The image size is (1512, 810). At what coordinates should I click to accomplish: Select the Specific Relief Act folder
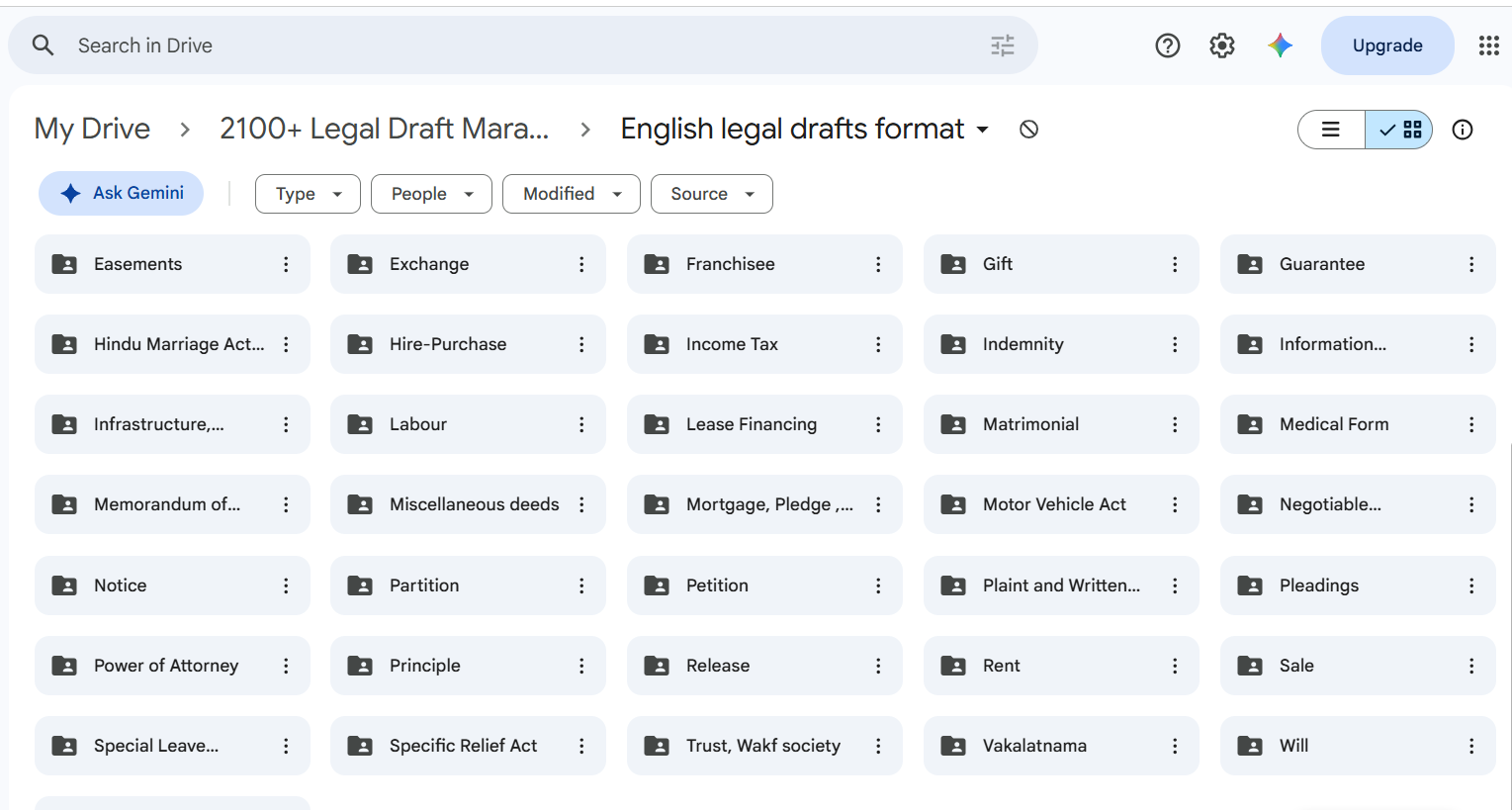click(x=468, y=746)
